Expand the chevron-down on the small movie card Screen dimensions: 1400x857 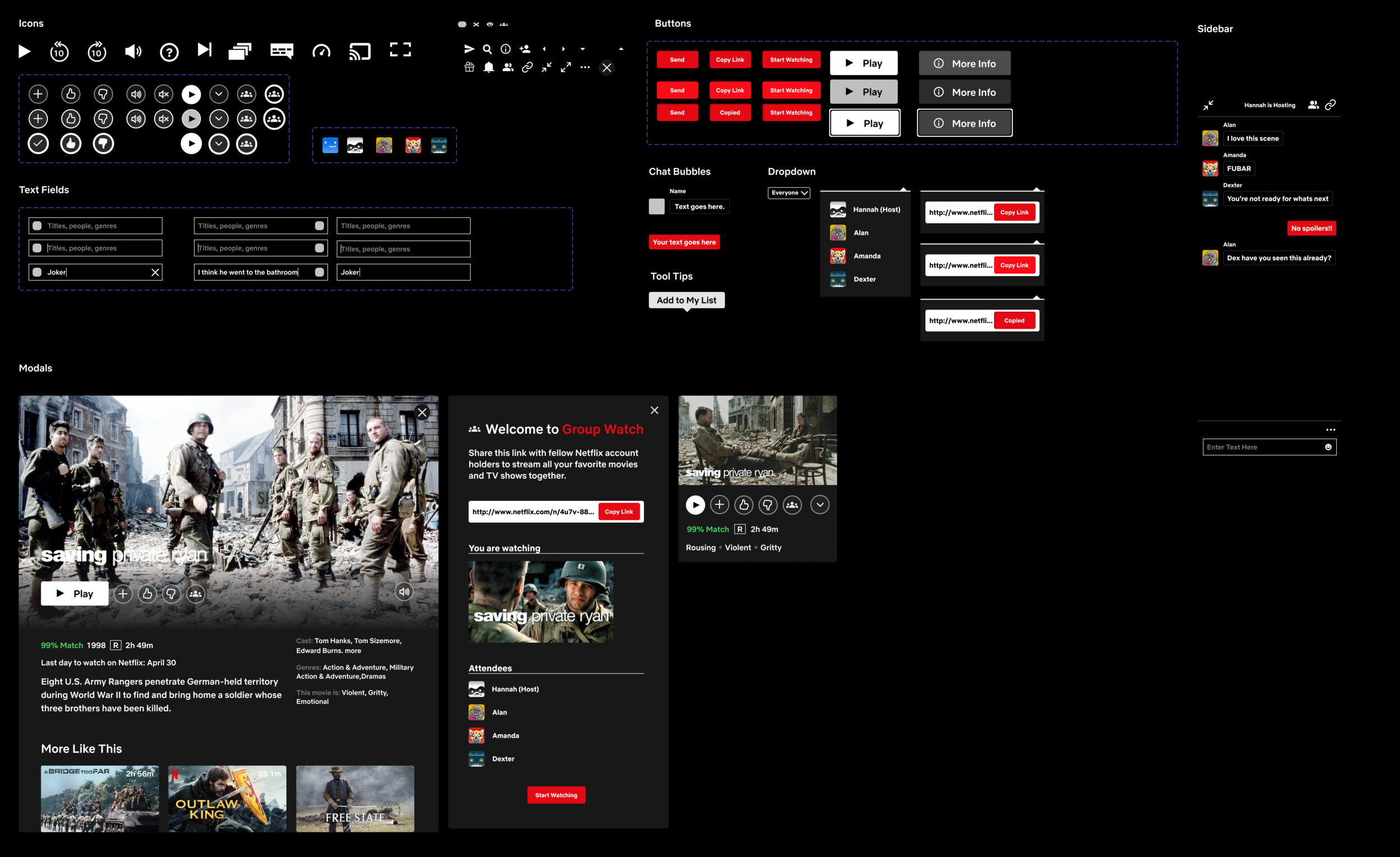tap(820, 505)
